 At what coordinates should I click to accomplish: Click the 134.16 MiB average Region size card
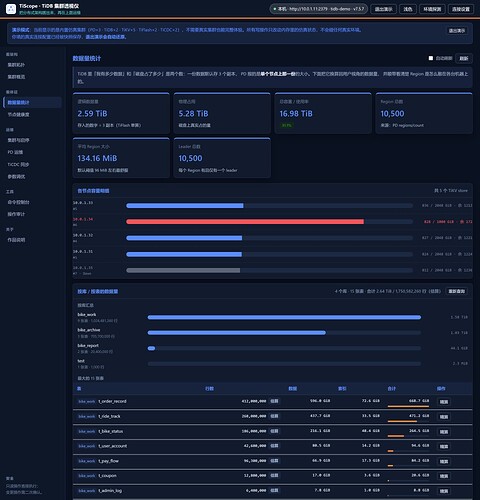point(121,158)
